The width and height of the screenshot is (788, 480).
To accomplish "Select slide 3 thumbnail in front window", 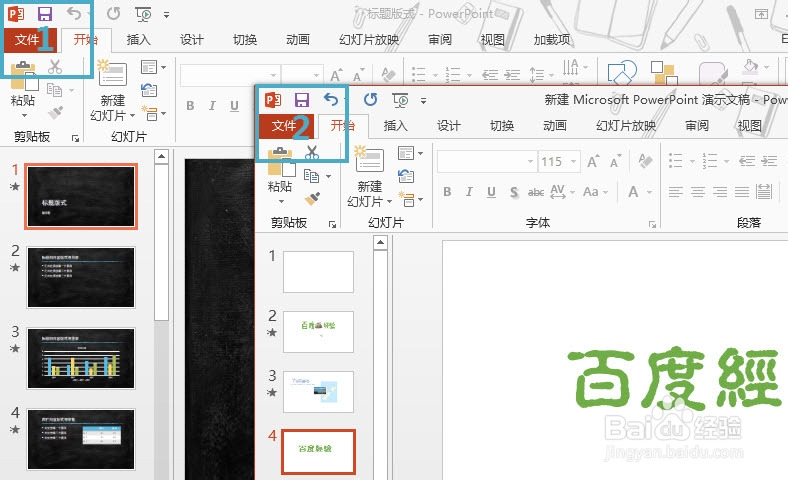I will pyautogui.click(x=318, y=392).
